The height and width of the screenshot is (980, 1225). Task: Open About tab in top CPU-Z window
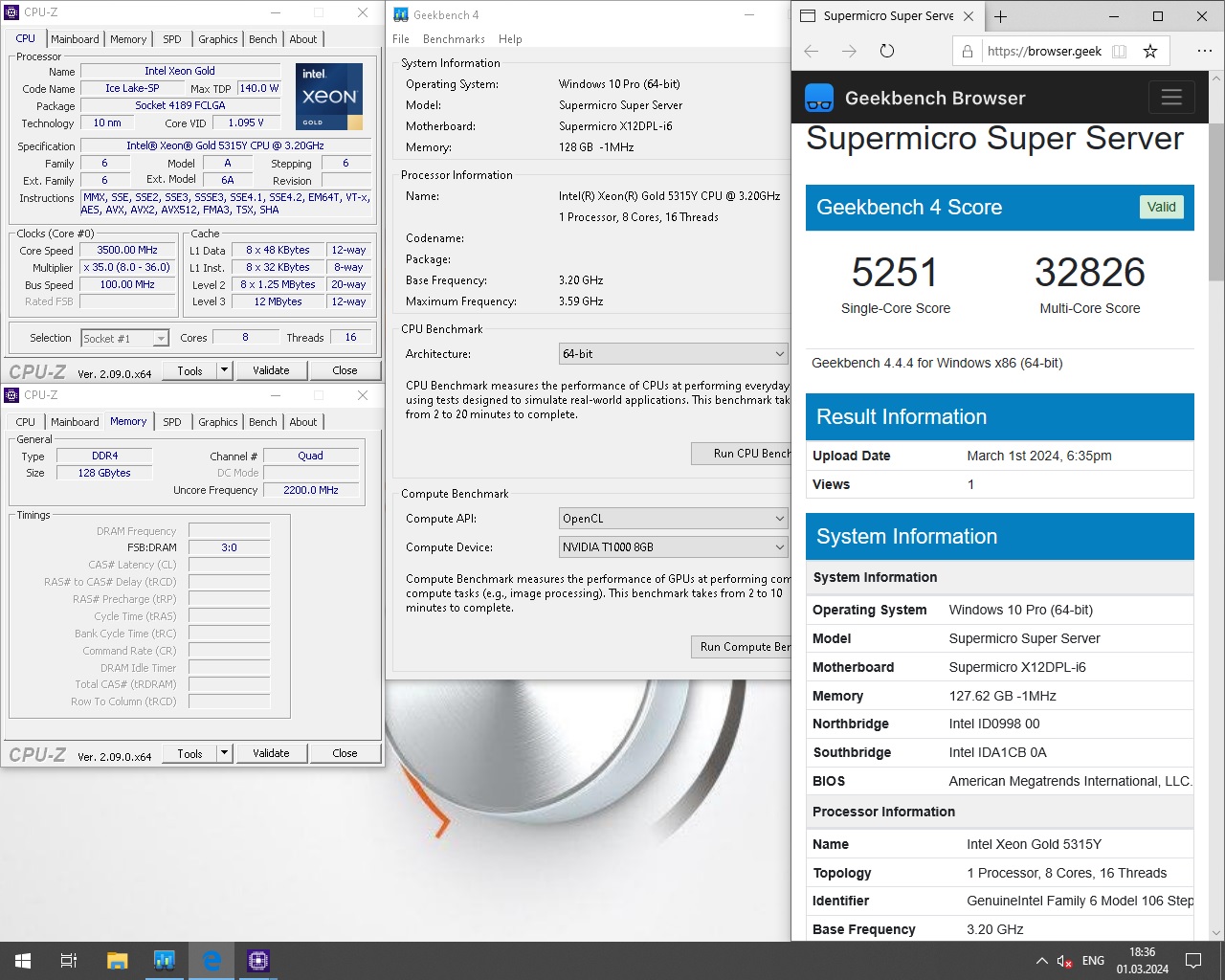pyautogui.click(x=303, y=39)
